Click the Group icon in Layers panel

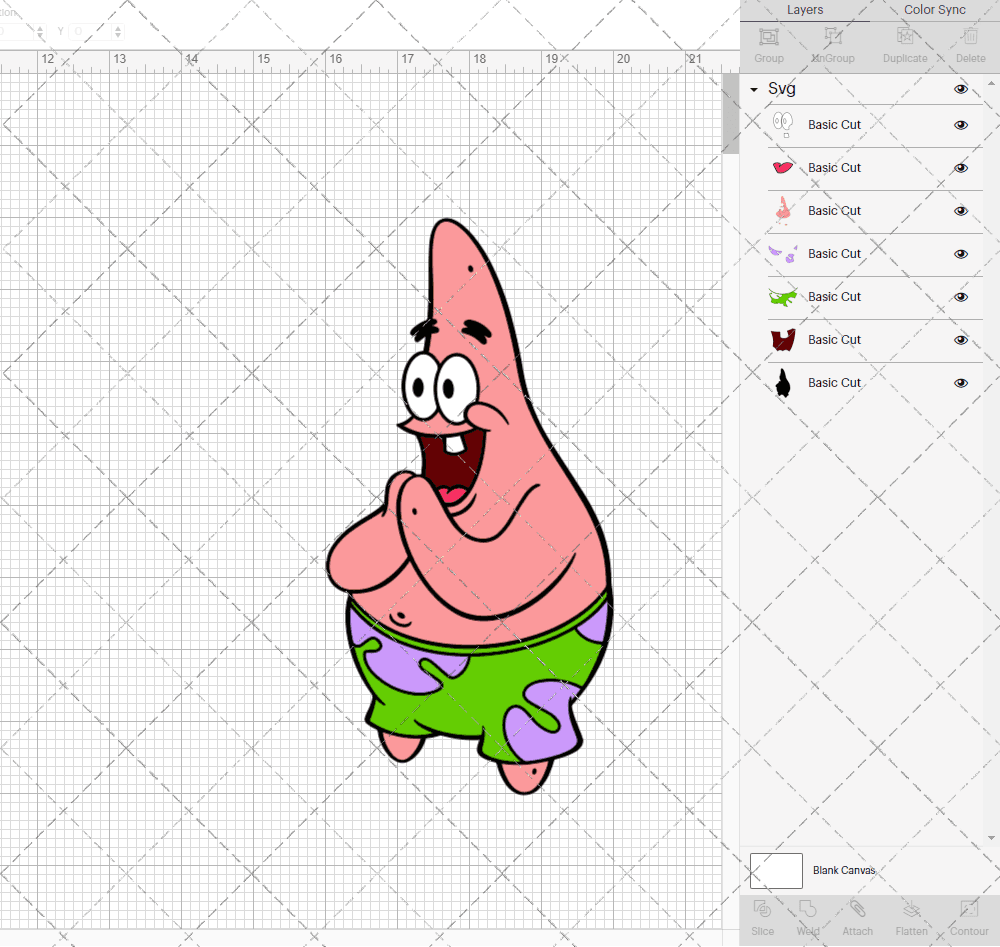click(768, 37)
